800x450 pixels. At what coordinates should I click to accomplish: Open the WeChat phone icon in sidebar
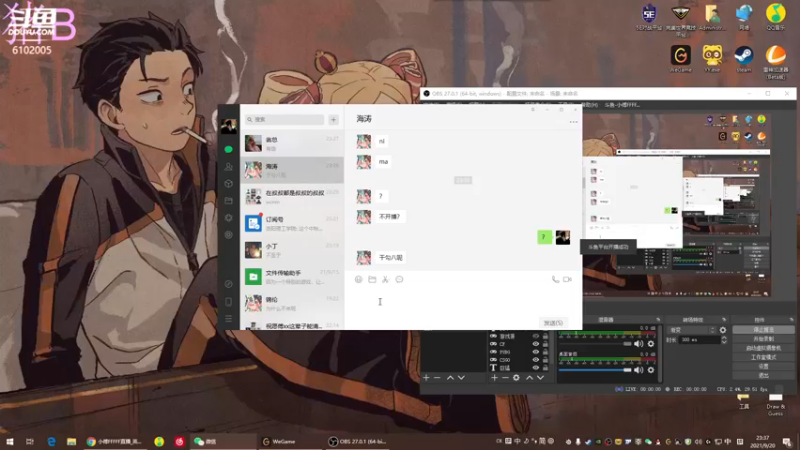(x=229, y=302)
